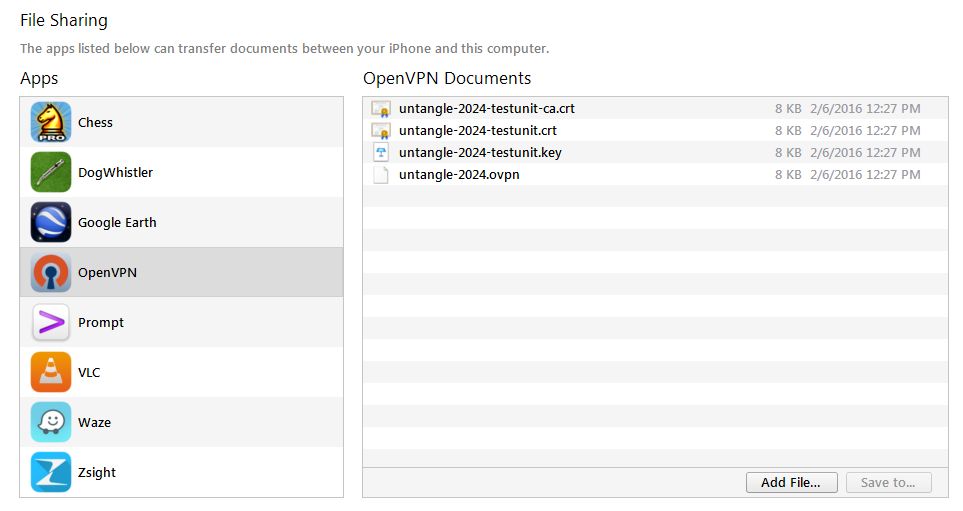Select the Zsight app icon
This screenshot has width=963, height=511.
pos(51,472)
